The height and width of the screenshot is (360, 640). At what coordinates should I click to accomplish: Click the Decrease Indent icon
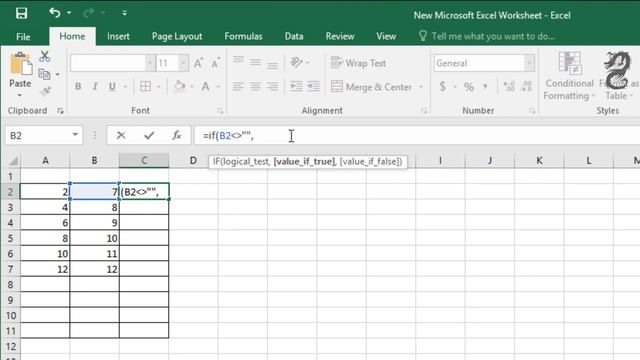[296, 86]
